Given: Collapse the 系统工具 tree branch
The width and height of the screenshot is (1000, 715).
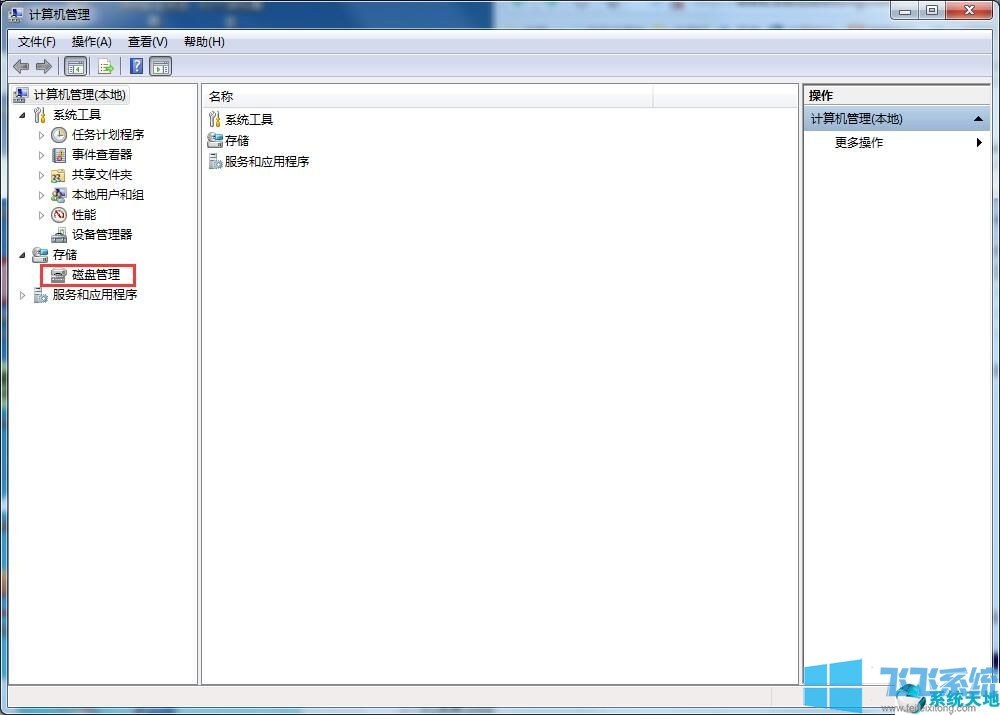Looking at the screenshot, I should tap(24, 114).
